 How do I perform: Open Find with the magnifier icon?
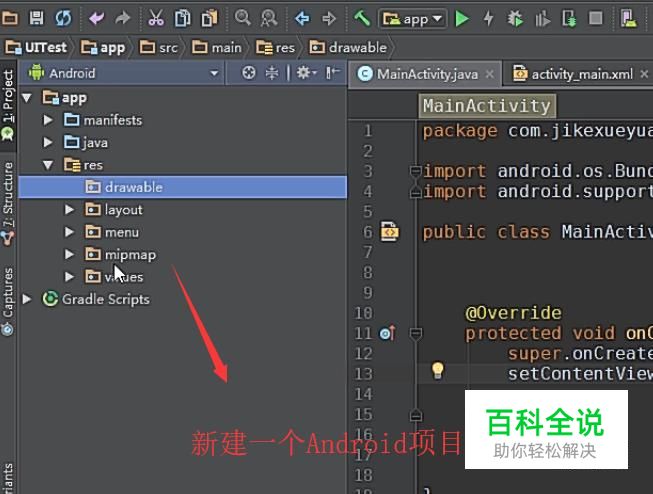242,18
